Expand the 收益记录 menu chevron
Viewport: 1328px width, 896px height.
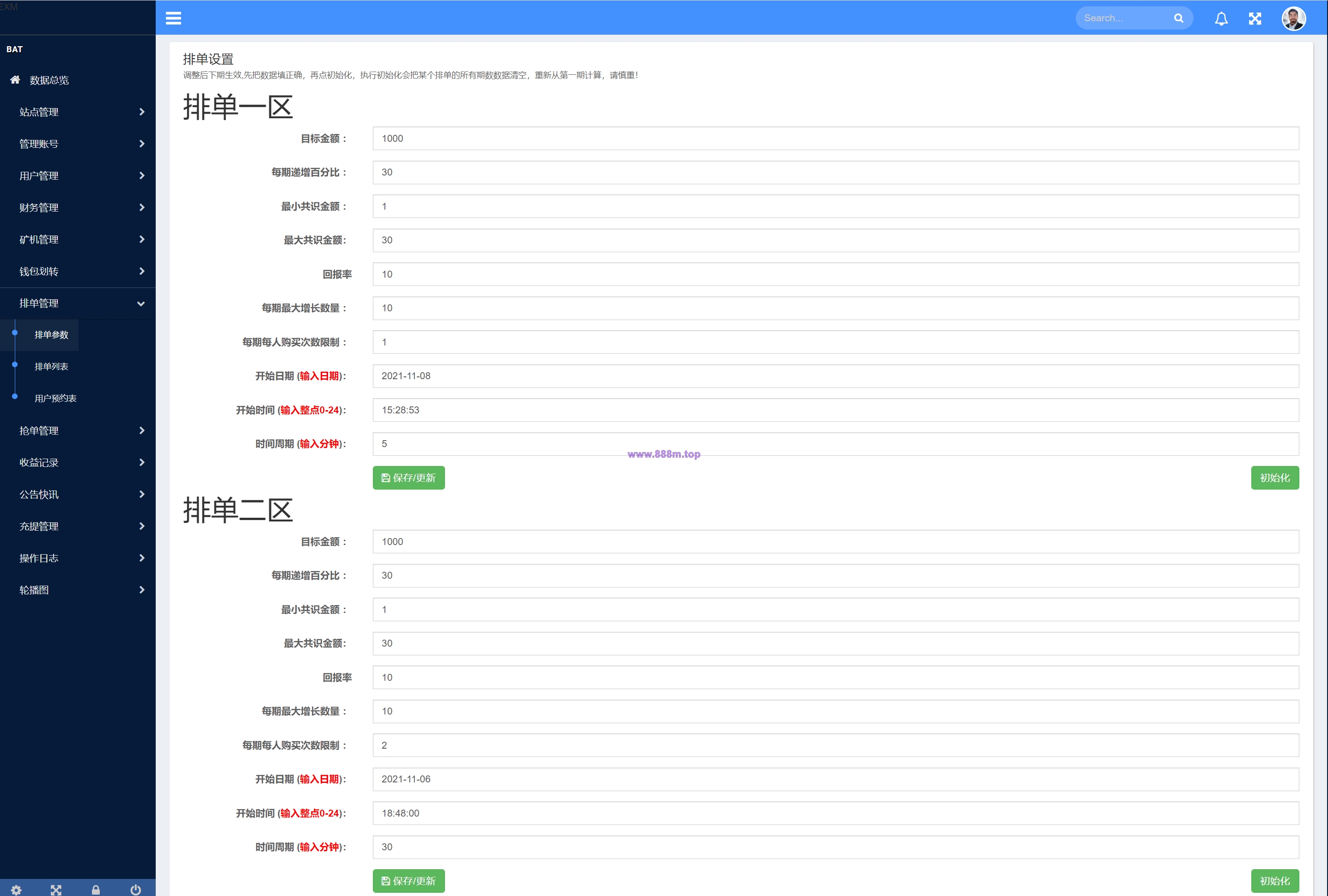click(x=142, y=463)
